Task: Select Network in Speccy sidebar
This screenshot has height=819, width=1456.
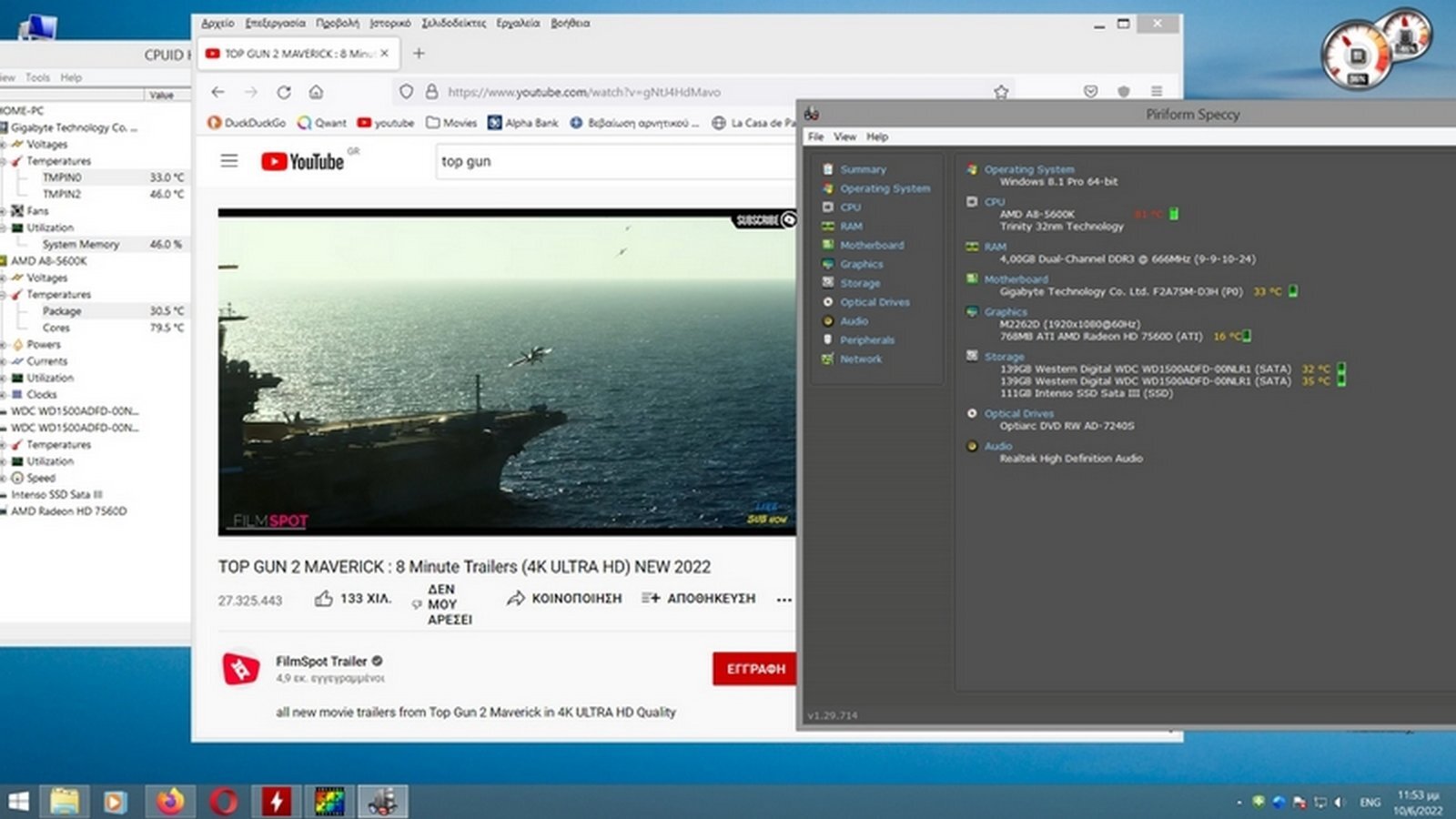Action: click(x=861, y=359)
